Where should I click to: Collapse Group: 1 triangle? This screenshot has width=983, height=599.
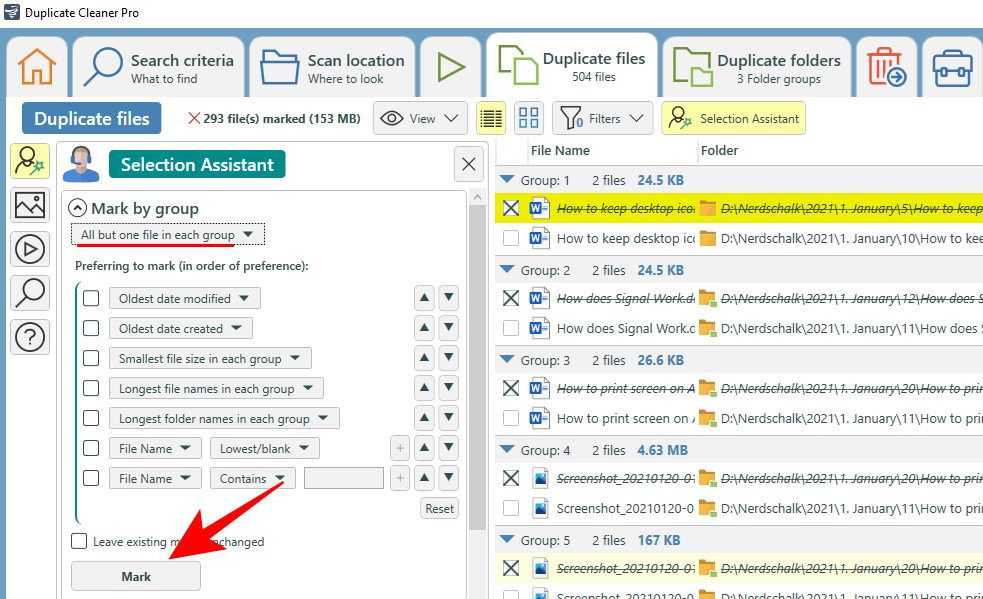pos(507,180)
